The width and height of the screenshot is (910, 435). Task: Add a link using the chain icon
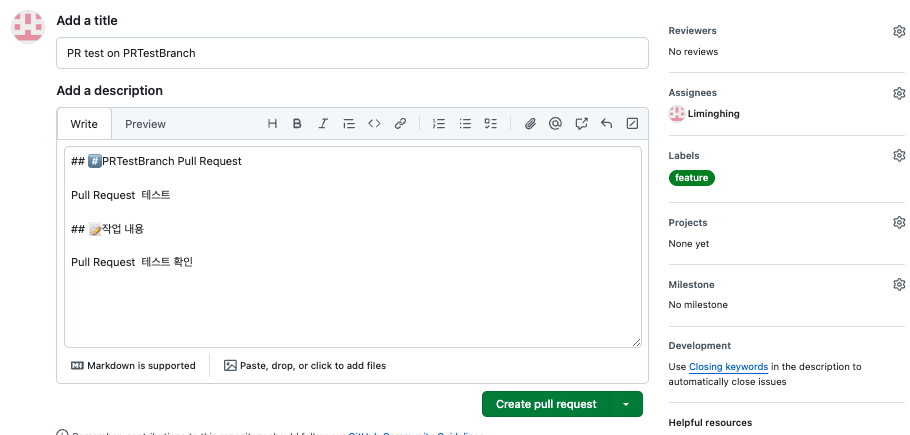(400, 124)
